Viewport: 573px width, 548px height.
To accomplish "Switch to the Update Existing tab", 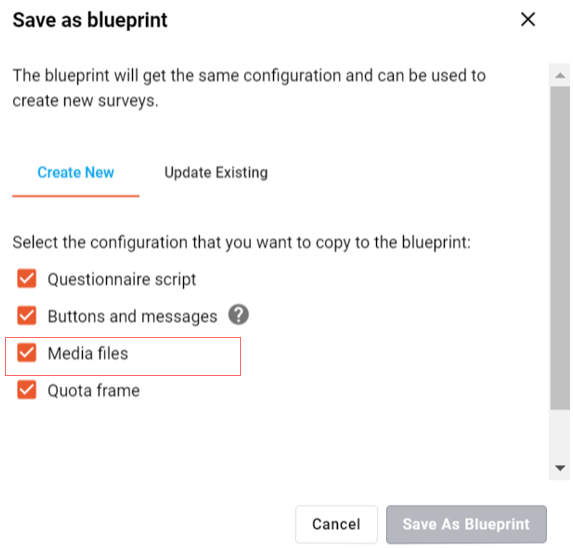I will tap(216, 172).
